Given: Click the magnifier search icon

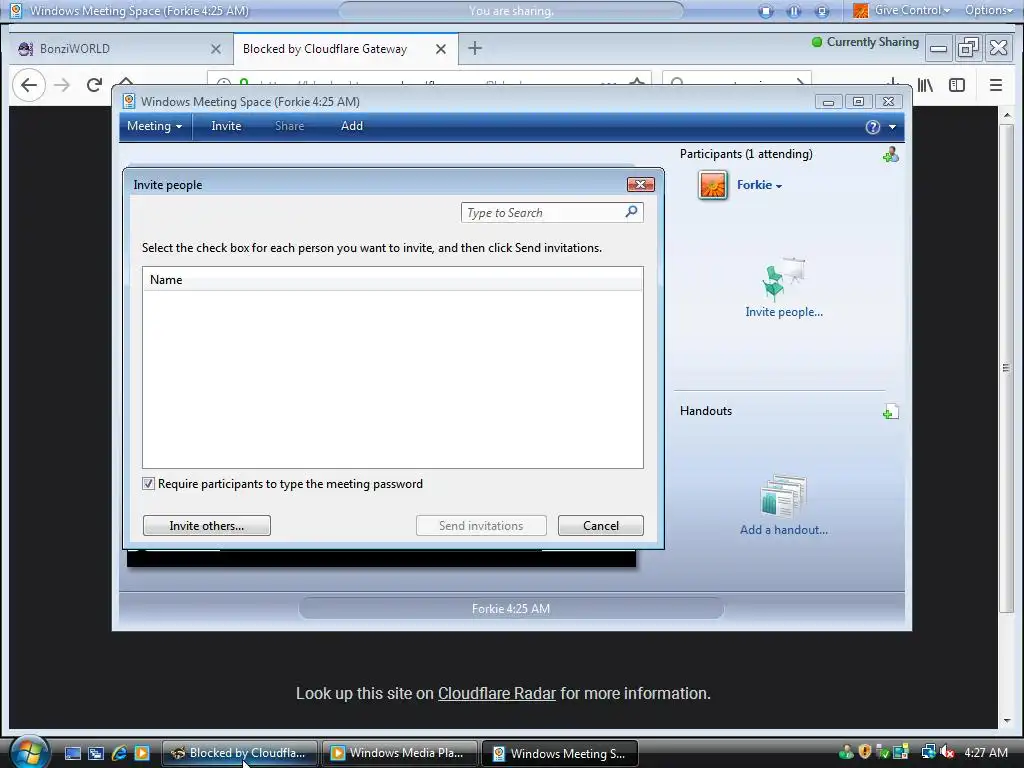Looking at the screenshot, I should 632,212.
